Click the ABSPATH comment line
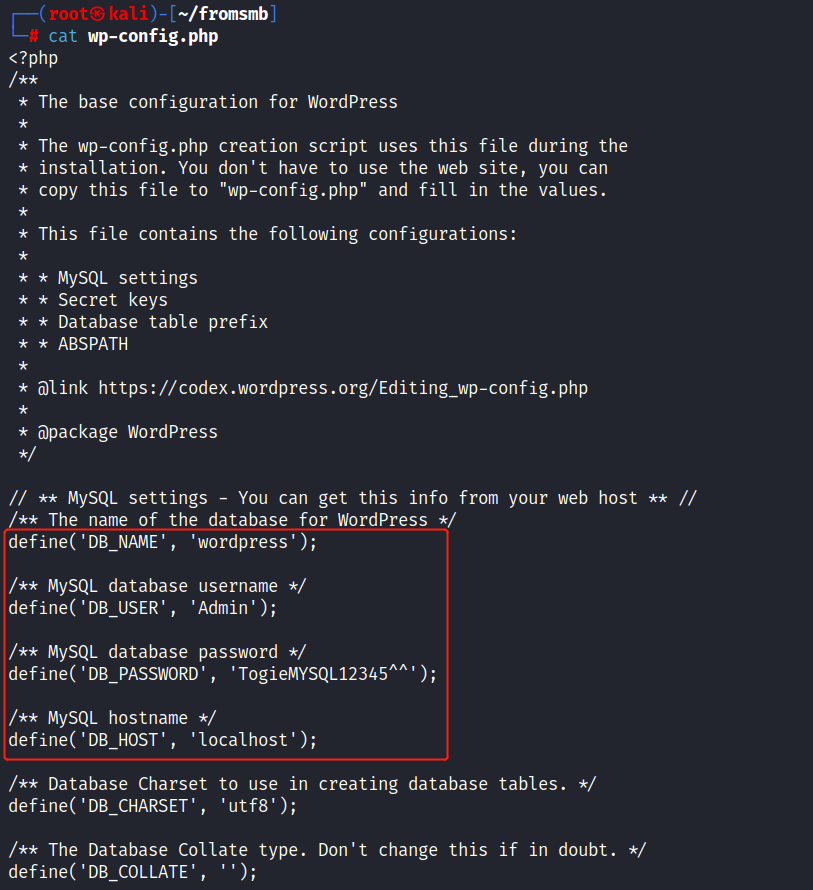Screen dimensions: 813x890 pos(92,344)
